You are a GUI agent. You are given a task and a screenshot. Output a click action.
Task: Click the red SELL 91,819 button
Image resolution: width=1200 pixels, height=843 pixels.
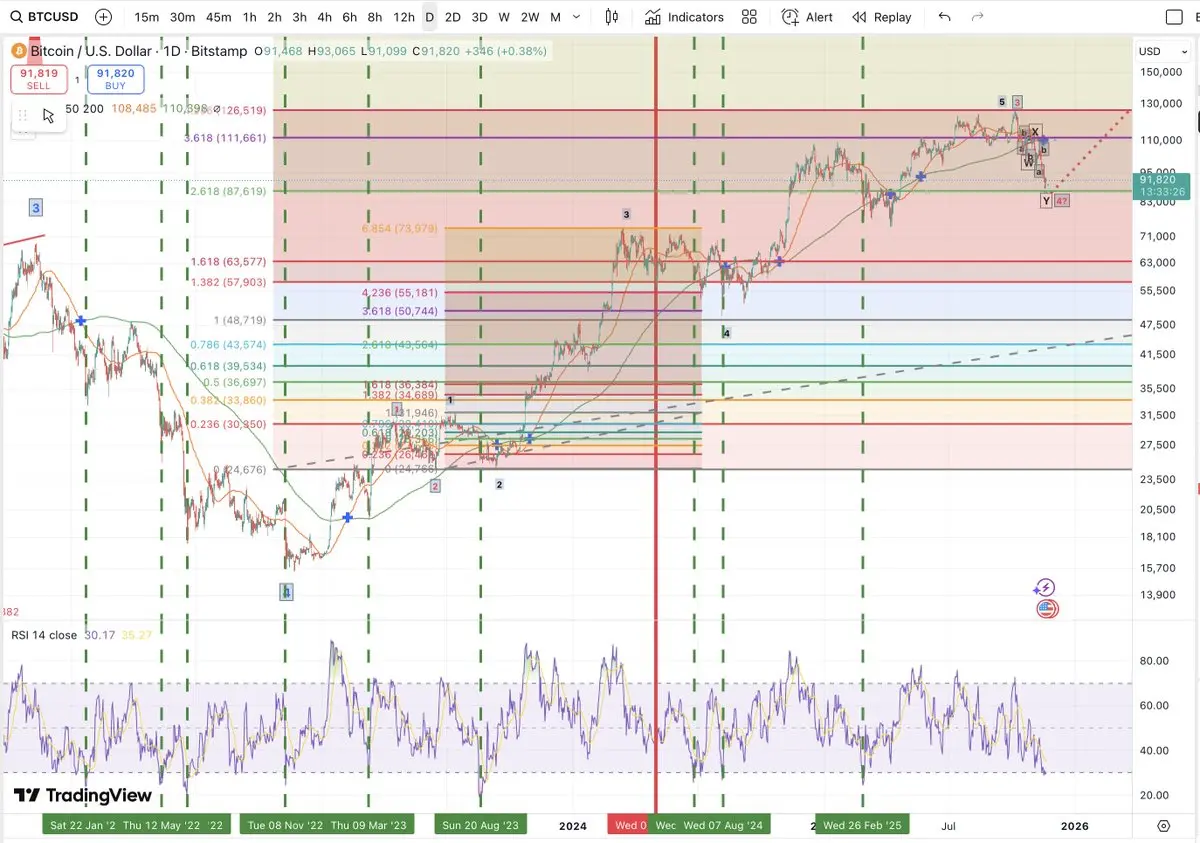point(38,79)
